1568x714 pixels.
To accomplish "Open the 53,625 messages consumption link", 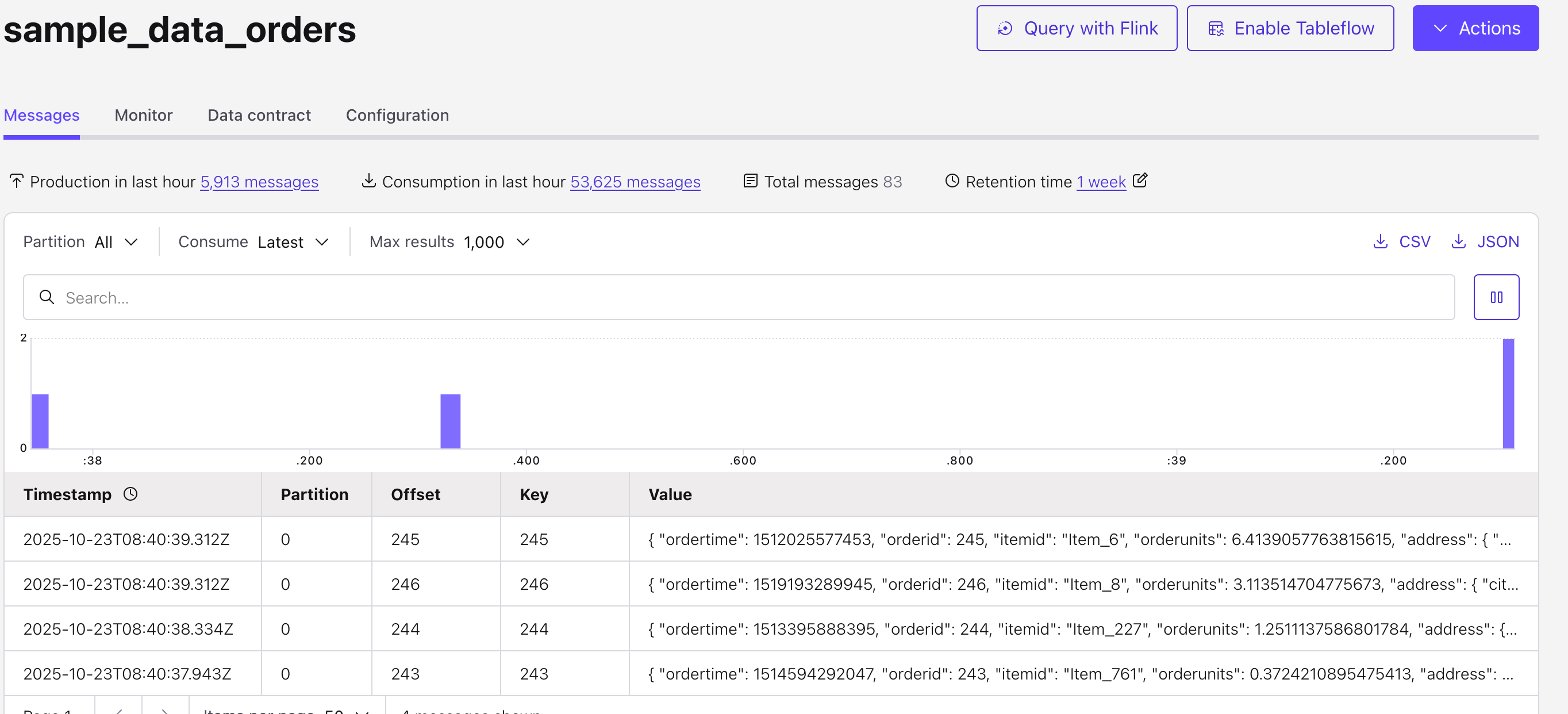I will click(635, 182).
